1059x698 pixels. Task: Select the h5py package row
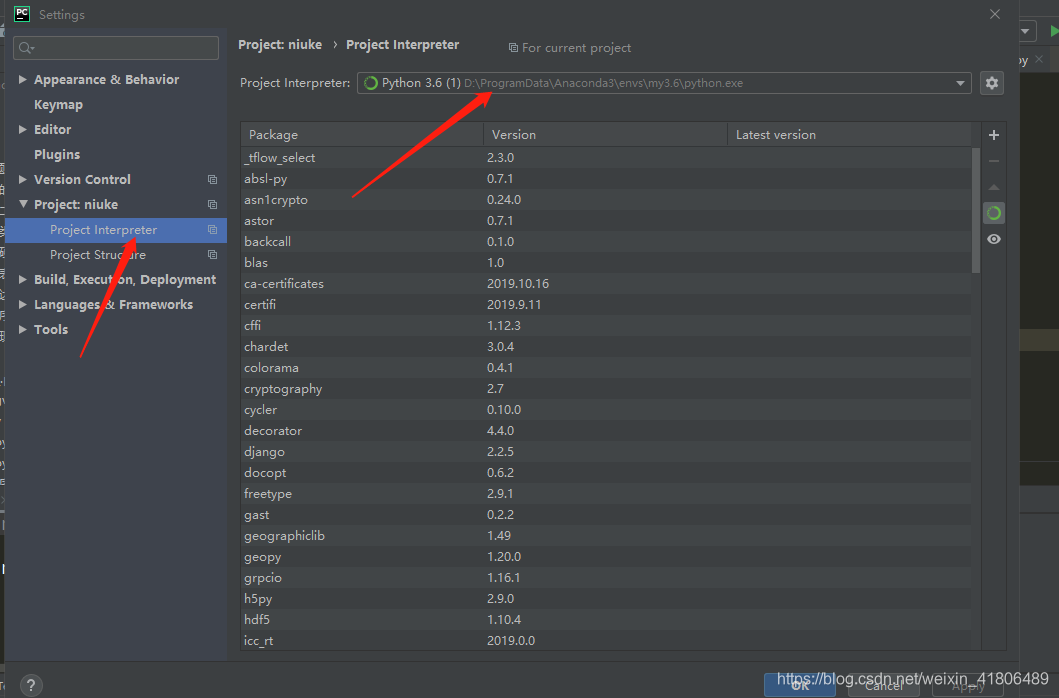click(x=606, y=599)
